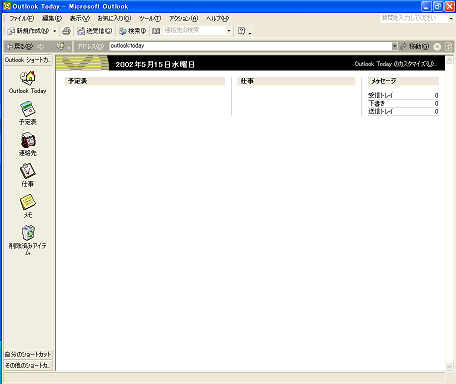The image size is (456, 384).
Task: Click the vertical scrollbar down arrow
Action: click(x=449, y=366)
